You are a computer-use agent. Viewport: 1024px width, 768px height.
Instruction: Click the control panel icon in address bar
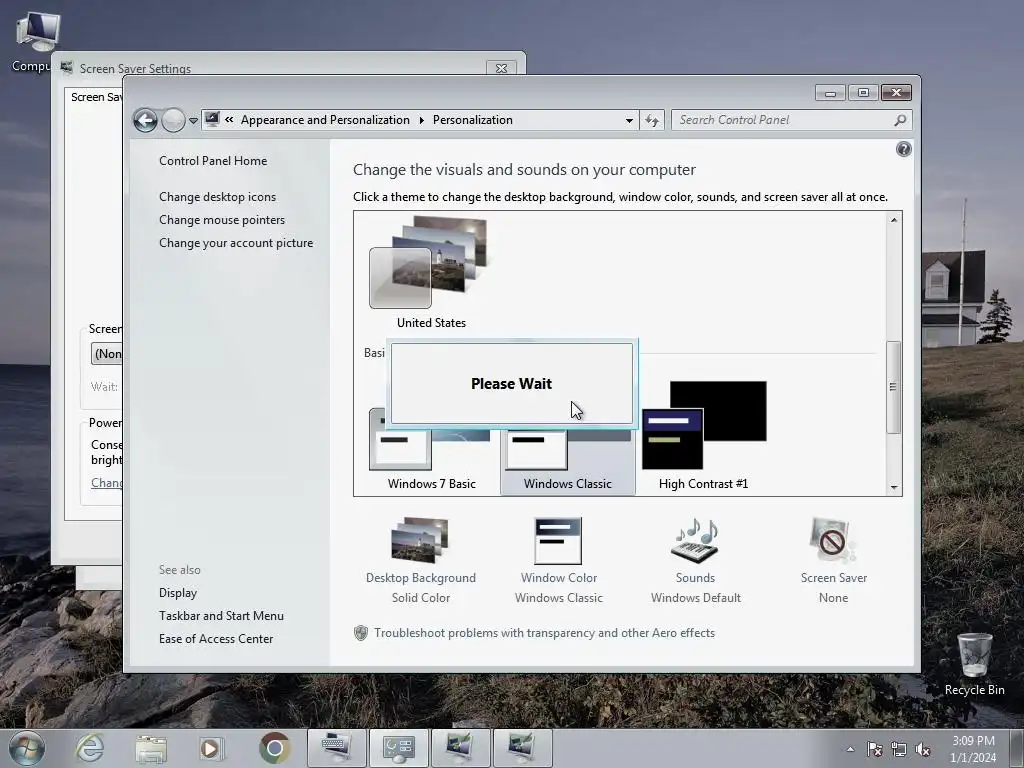coord(212,120)
